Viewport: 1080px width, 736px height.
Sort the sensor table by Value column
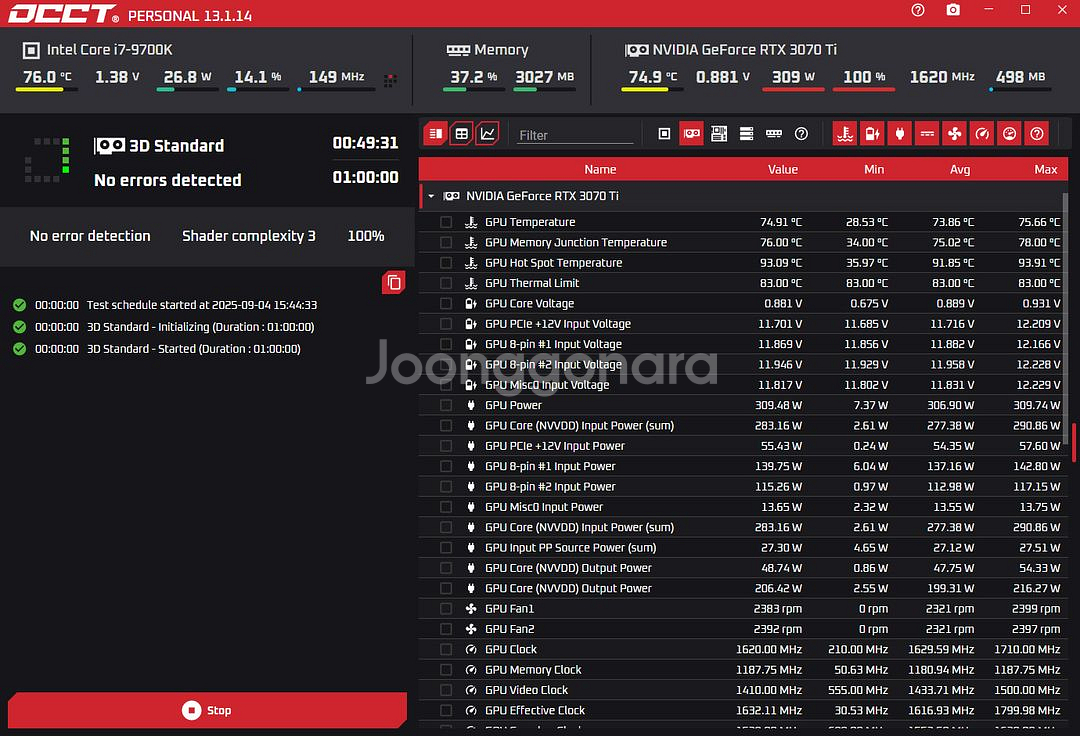pos(782,169)
